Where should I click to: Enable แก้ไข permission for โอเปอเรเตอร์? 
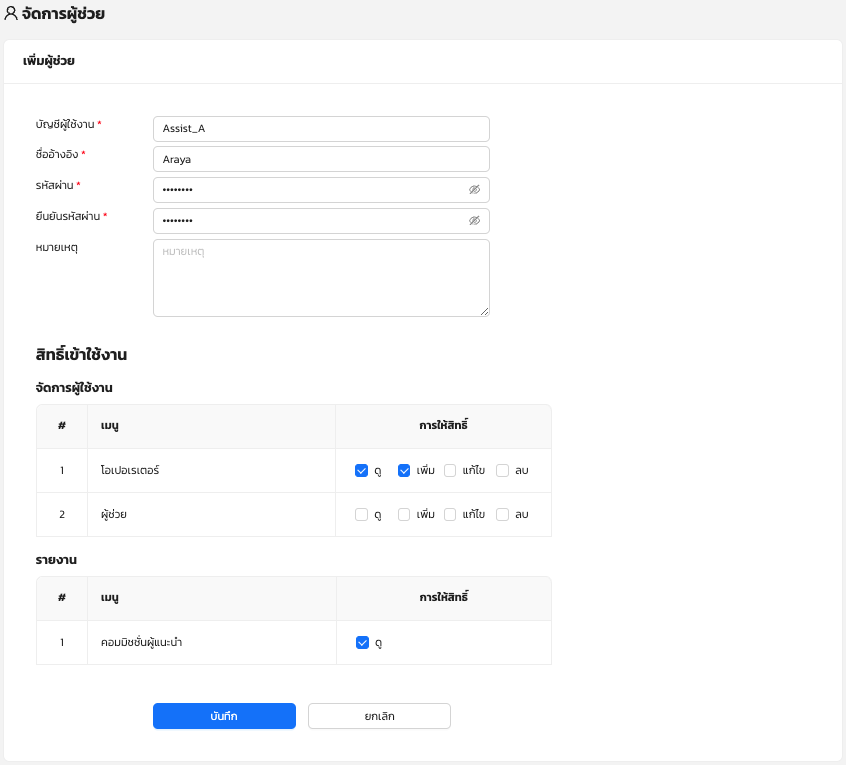point(450,471)
